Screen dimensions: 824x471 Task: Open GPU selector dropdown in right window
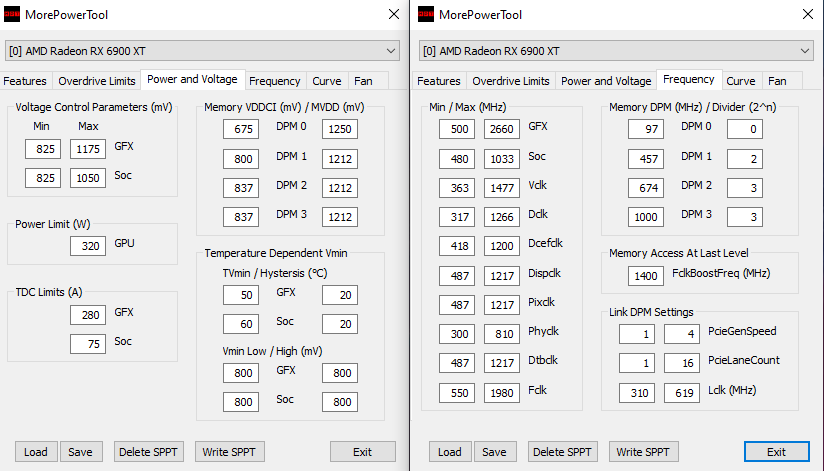616,51
